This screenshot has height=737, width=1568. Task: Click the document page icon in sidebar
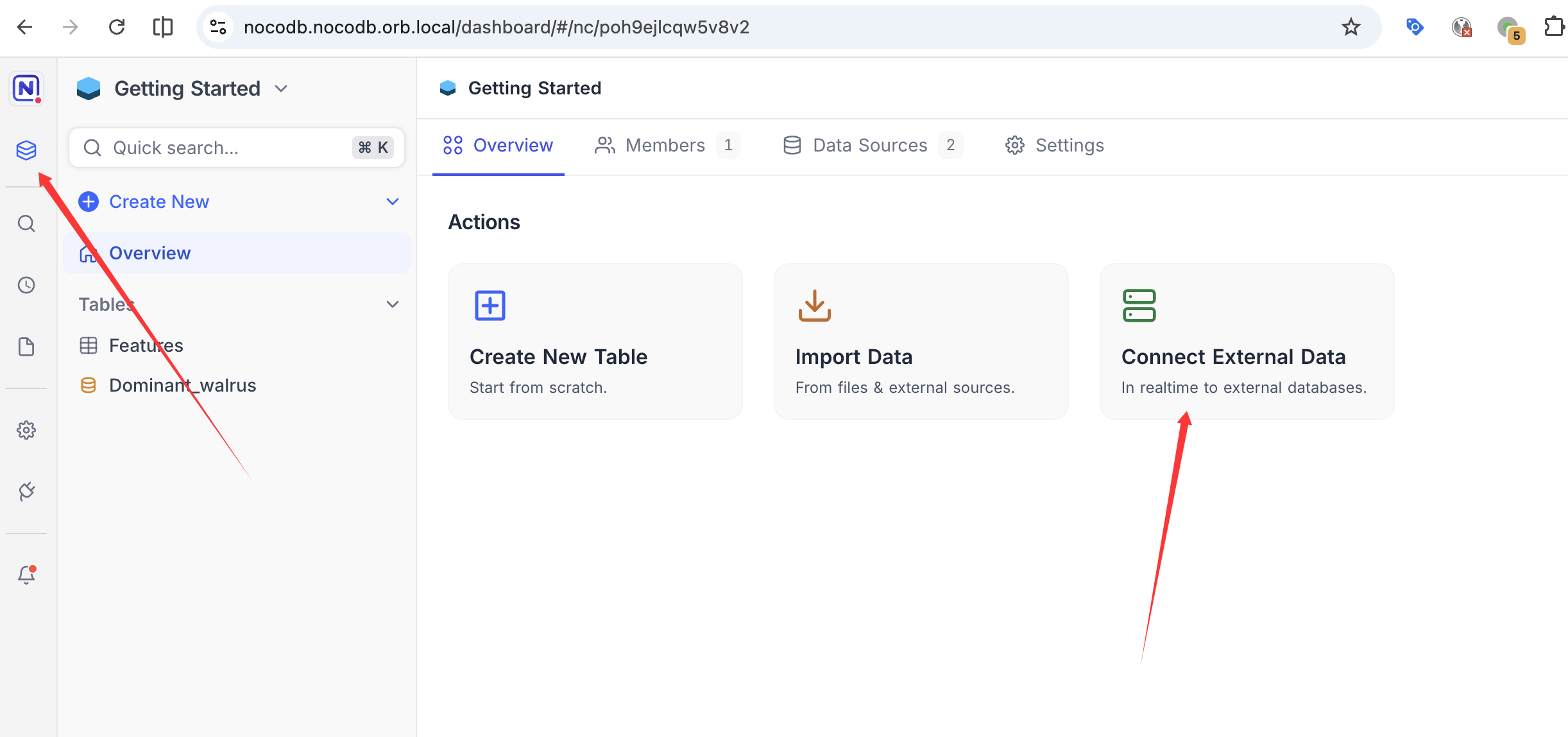(26, 347)
